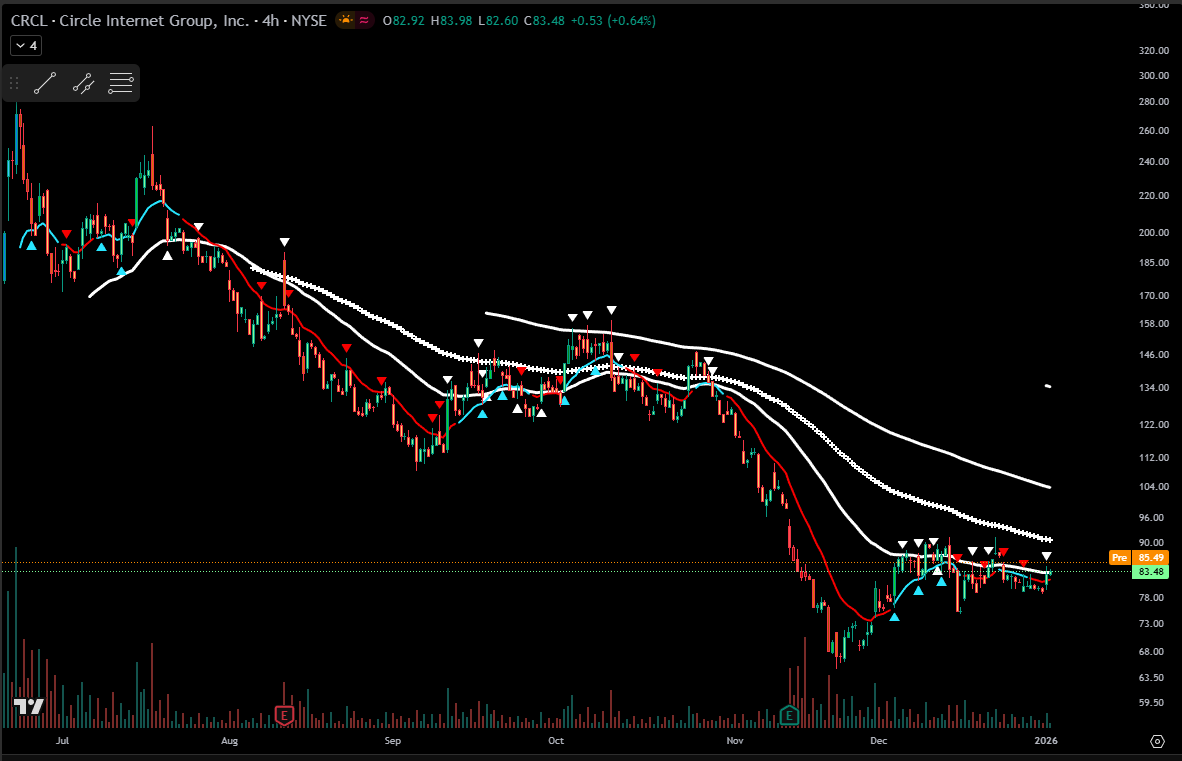
Task: Click the NYSE exchange label
Action: 309,20
